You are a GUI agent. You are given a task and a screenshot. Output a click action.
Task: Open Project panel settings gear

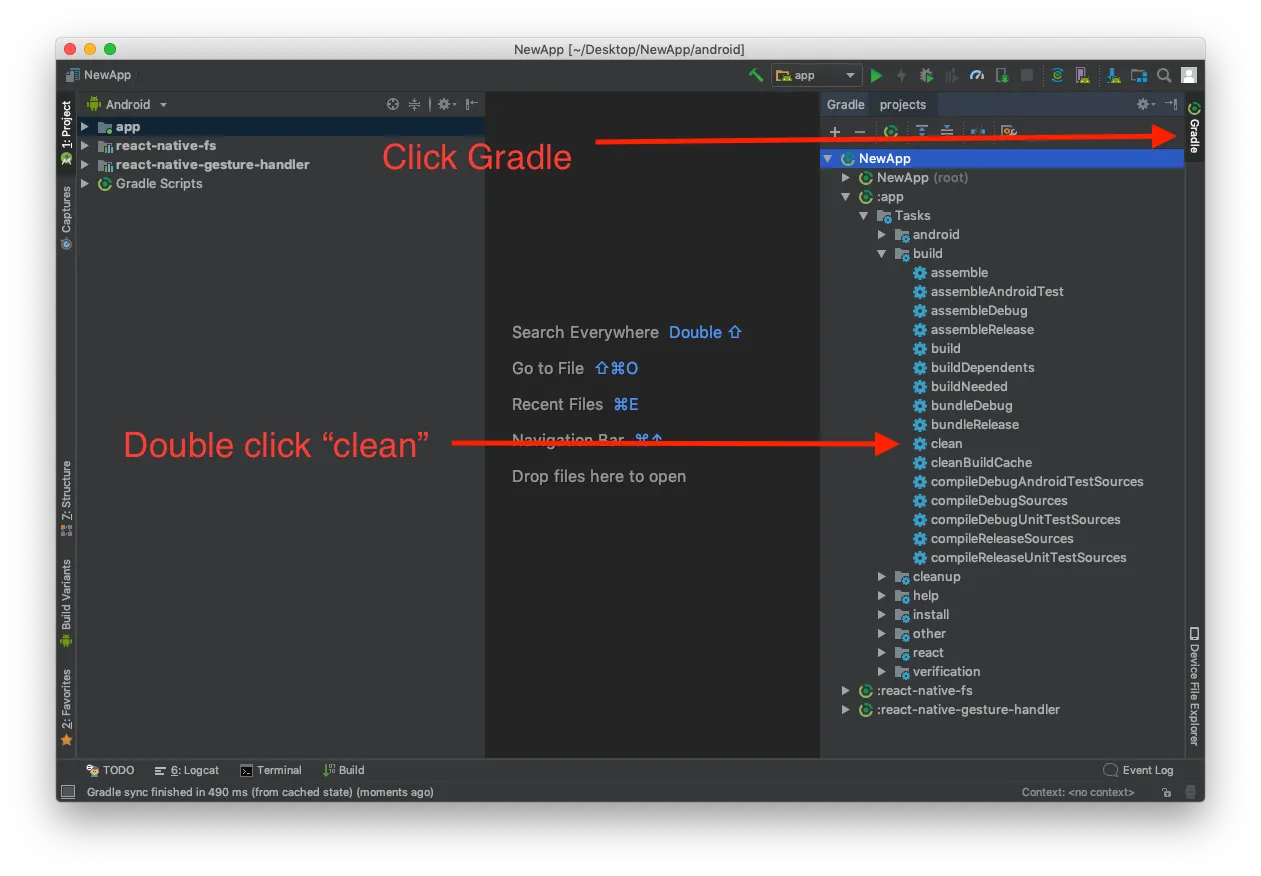click(x=446, y=104)
